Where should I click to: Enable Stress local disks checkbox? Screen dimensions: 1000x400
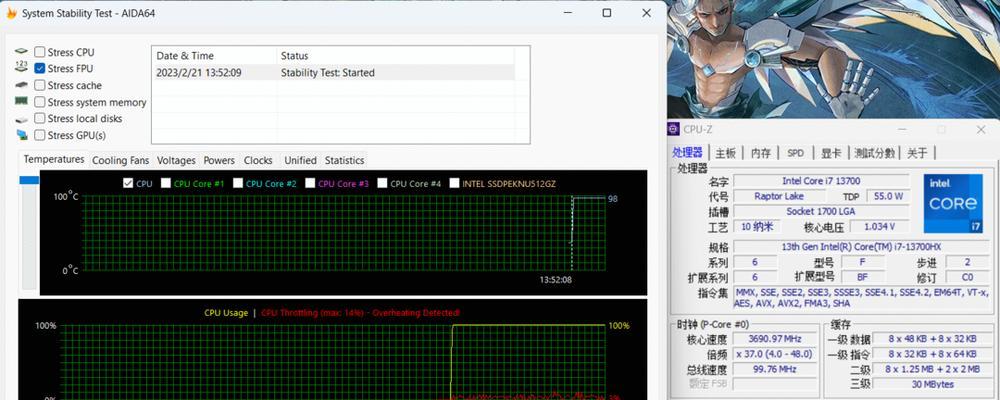coord(40,118)
